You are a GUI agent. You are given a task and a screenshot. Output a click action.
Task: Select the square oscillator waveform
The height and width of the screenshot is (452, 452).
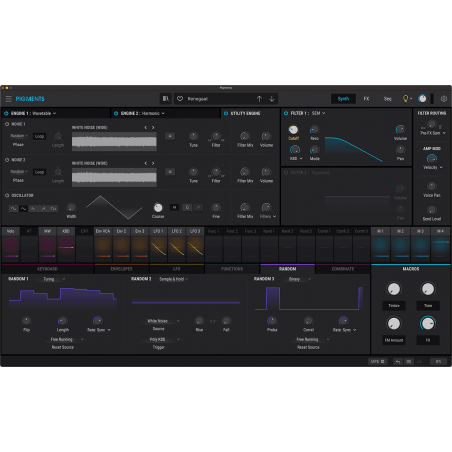(x=53, y=209)
